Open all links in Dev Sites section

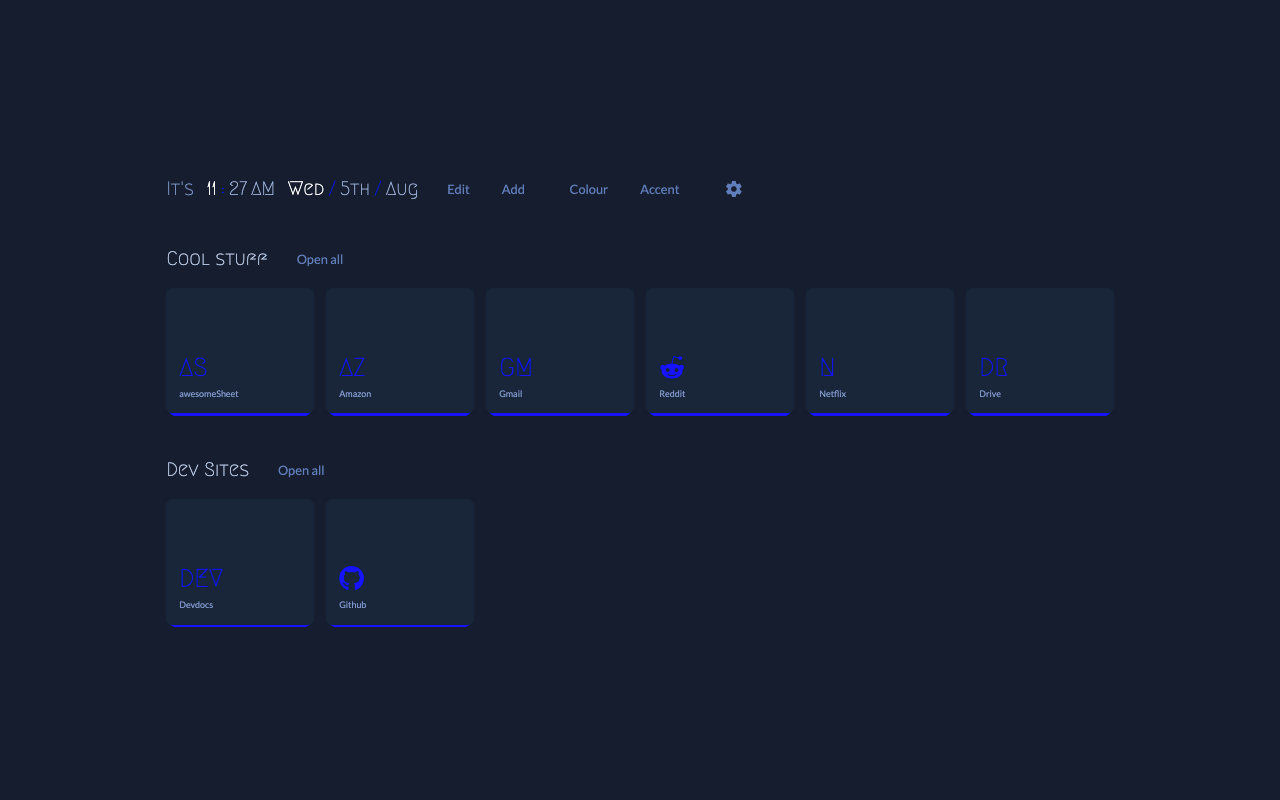coord(301,470)
